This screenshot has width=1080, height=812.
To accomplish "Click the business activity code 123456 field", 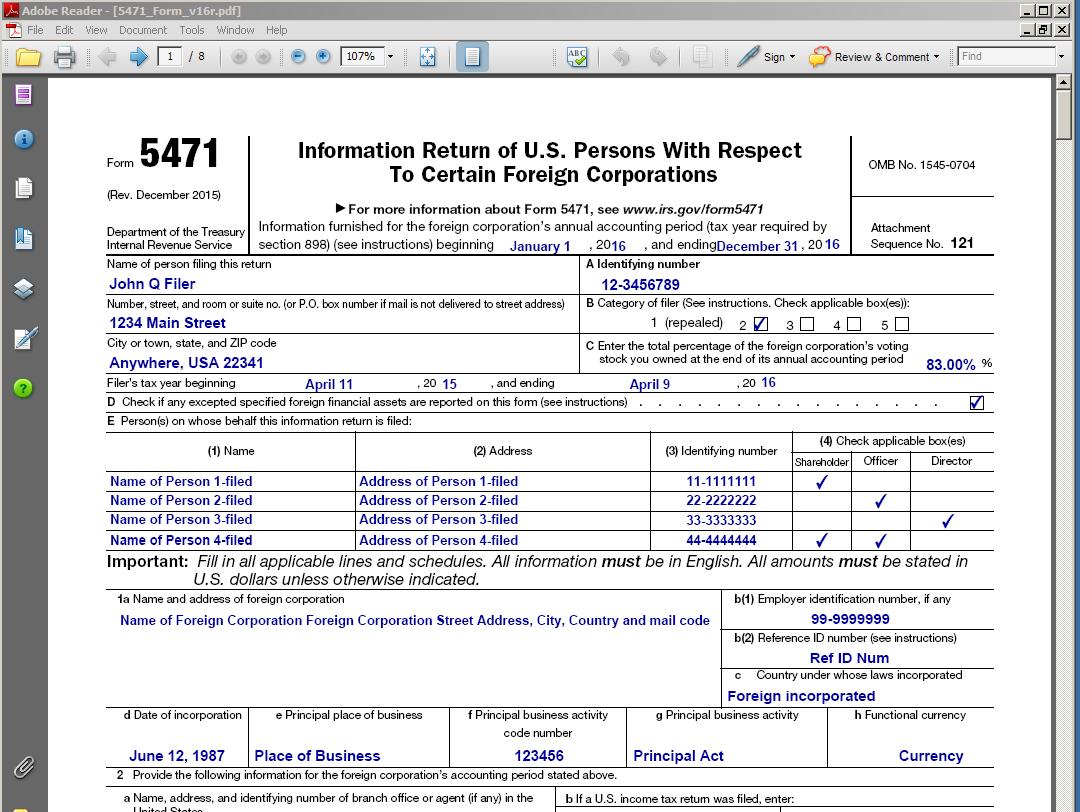I will click(x=539, y=756).
